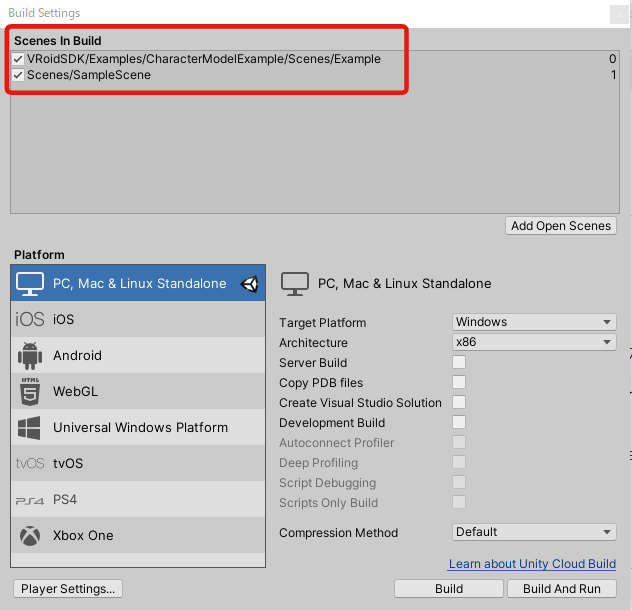Click the tvOS platform icon
Viewport: 632px width, 610px height.
[30, 463]
